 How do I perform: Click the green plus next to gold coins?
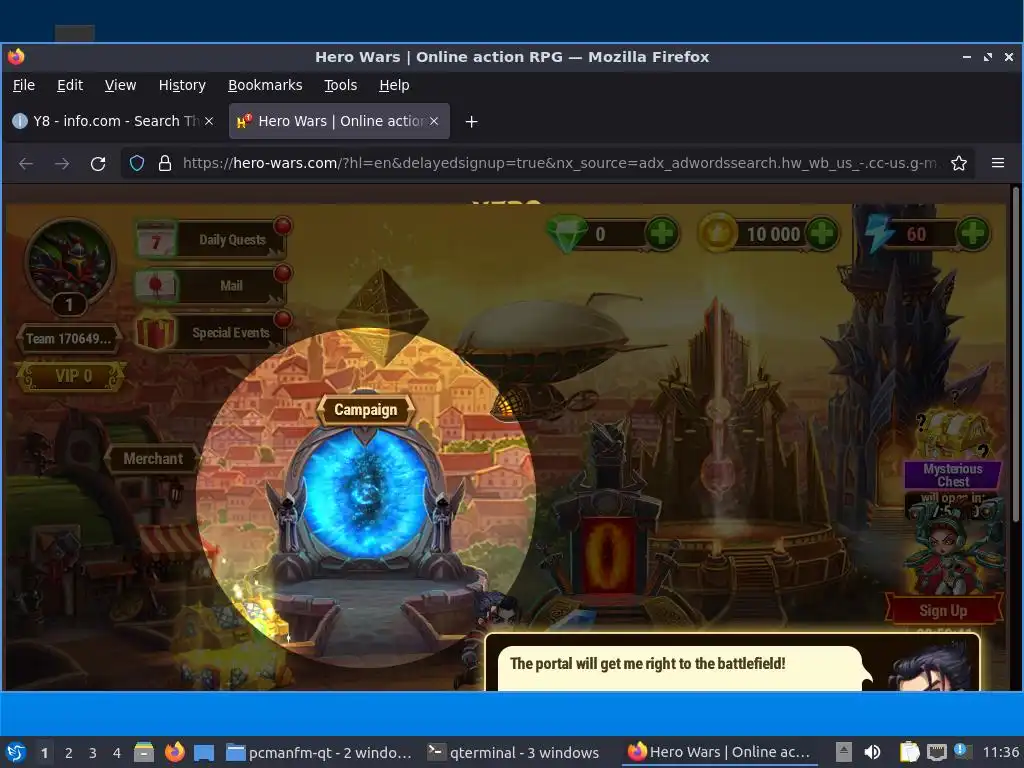point(822,234)
